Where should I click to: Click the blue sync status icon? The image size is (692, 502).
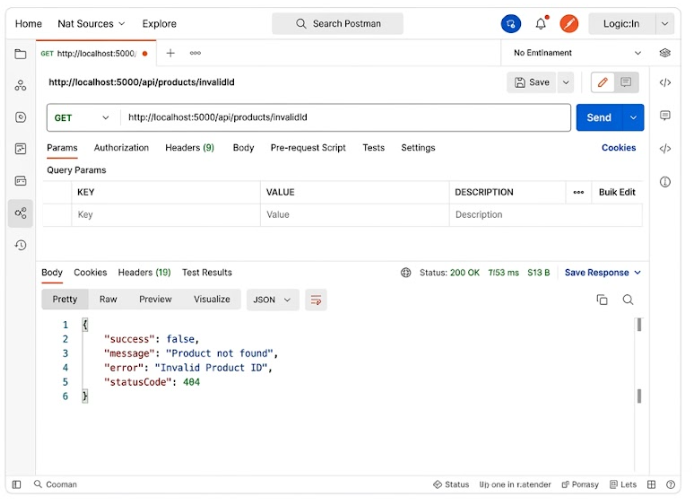click(x=511, y=24)
